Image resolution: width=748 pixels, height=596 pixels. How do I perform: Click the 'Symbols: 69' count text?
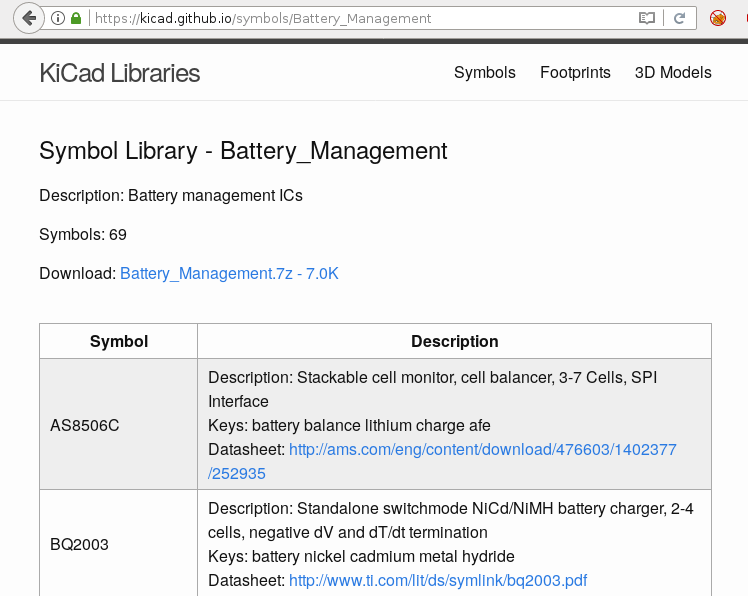pyautogui.click(x=83, y=234)
